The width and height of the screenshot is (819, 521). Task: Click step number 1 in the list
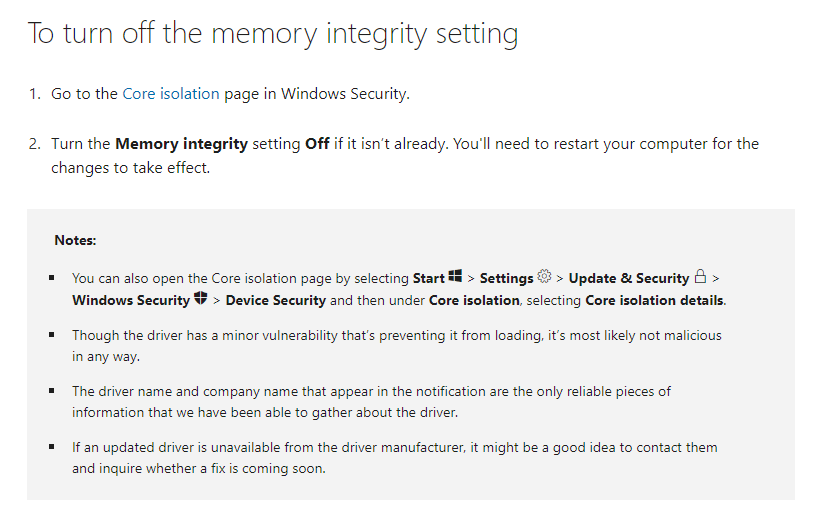(33, 94)
